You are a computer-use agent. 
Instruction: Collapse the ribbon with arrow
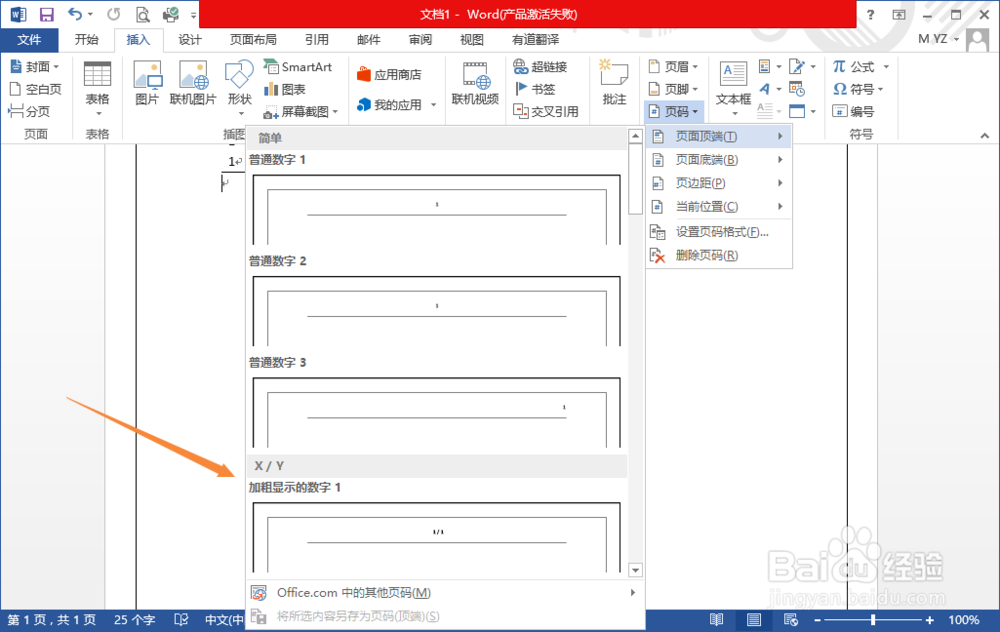pyautogui.click(x=985, y=135)
